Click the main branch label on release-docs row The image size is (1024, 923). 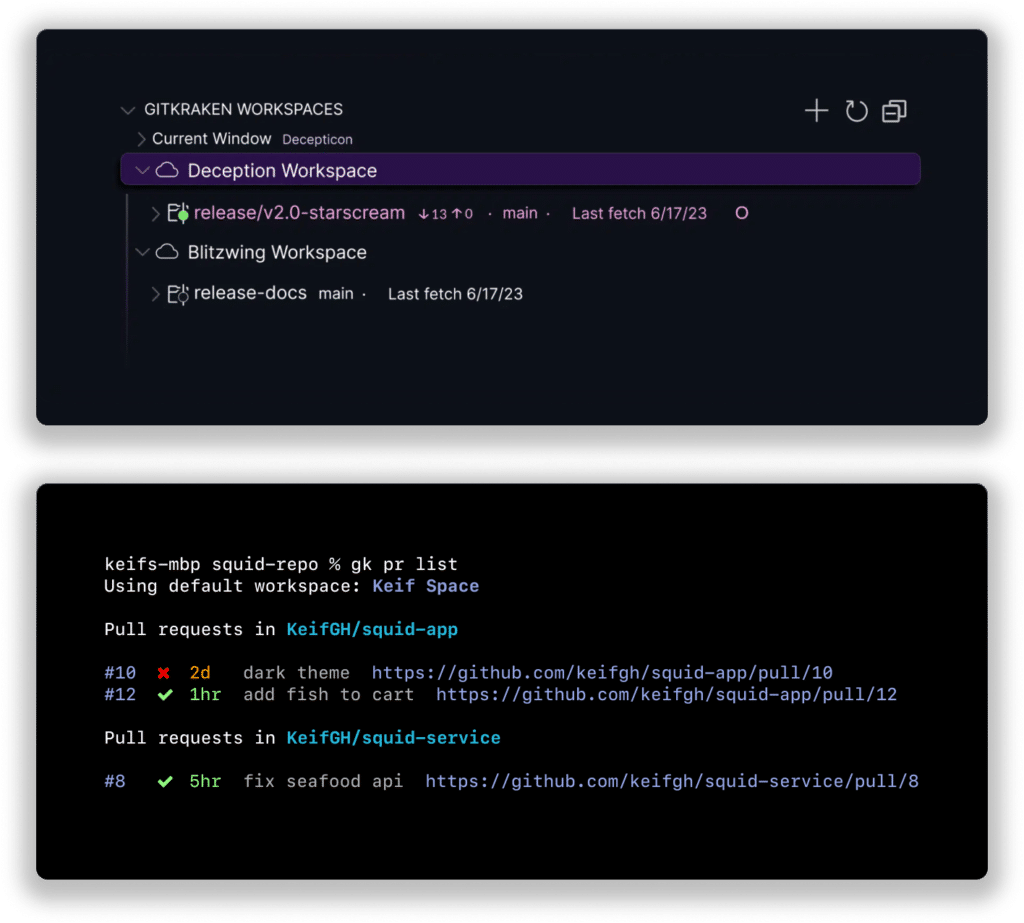(336, 294)
